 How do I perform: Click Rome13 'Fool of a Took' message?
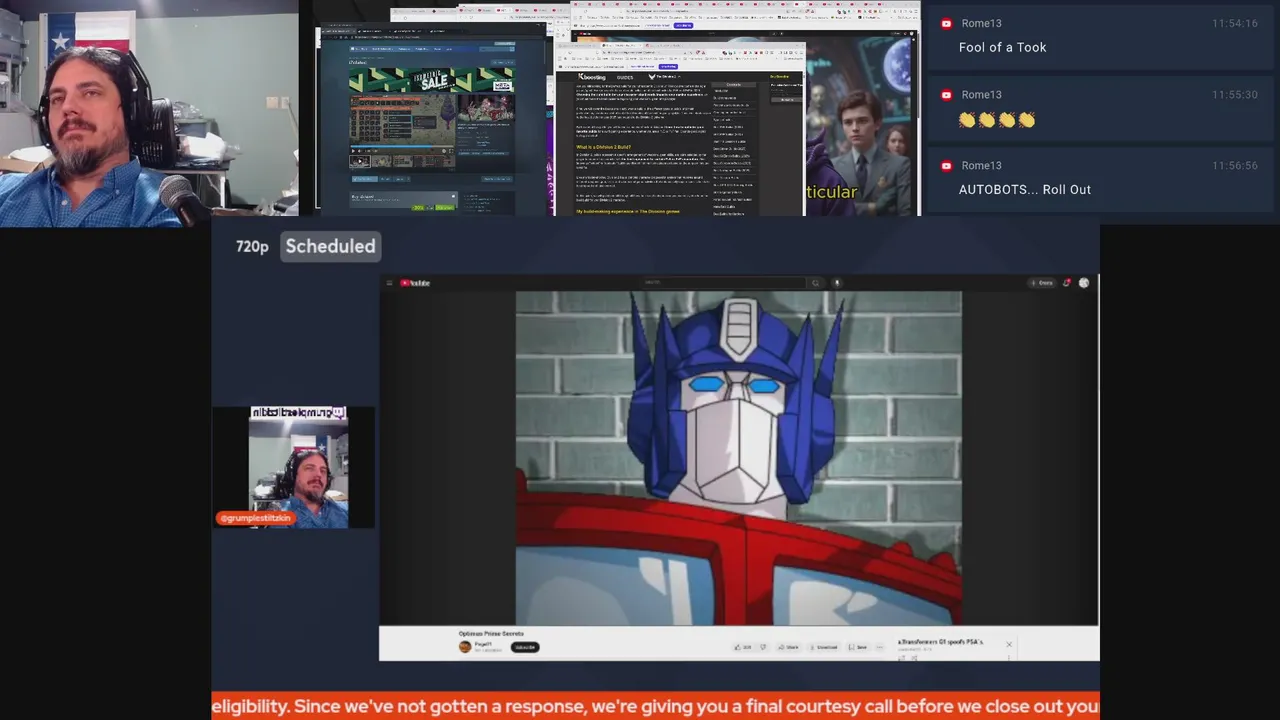pos(1002,47)
